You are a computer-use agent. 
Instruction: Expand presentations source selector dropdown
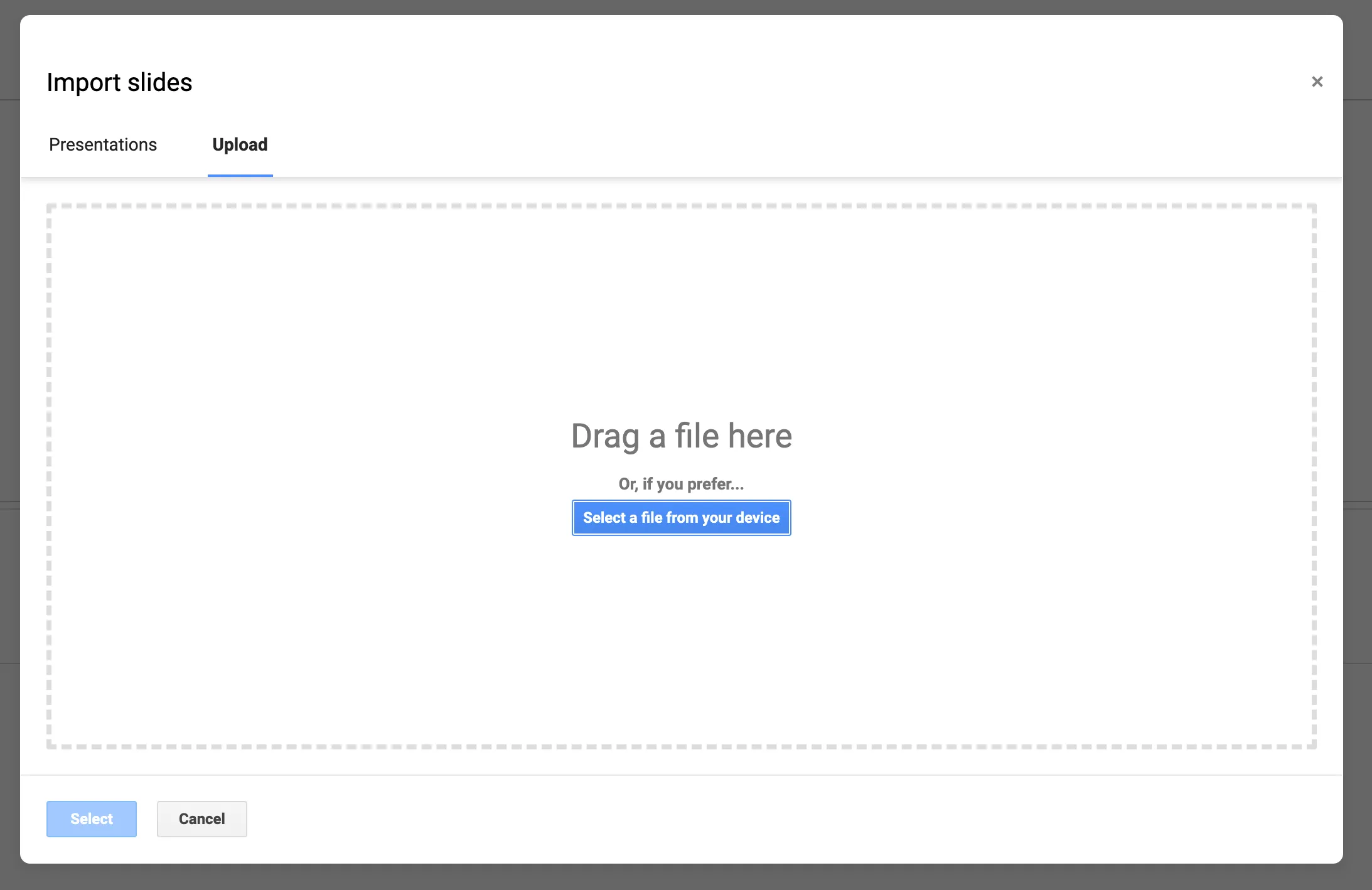(102, 144)
